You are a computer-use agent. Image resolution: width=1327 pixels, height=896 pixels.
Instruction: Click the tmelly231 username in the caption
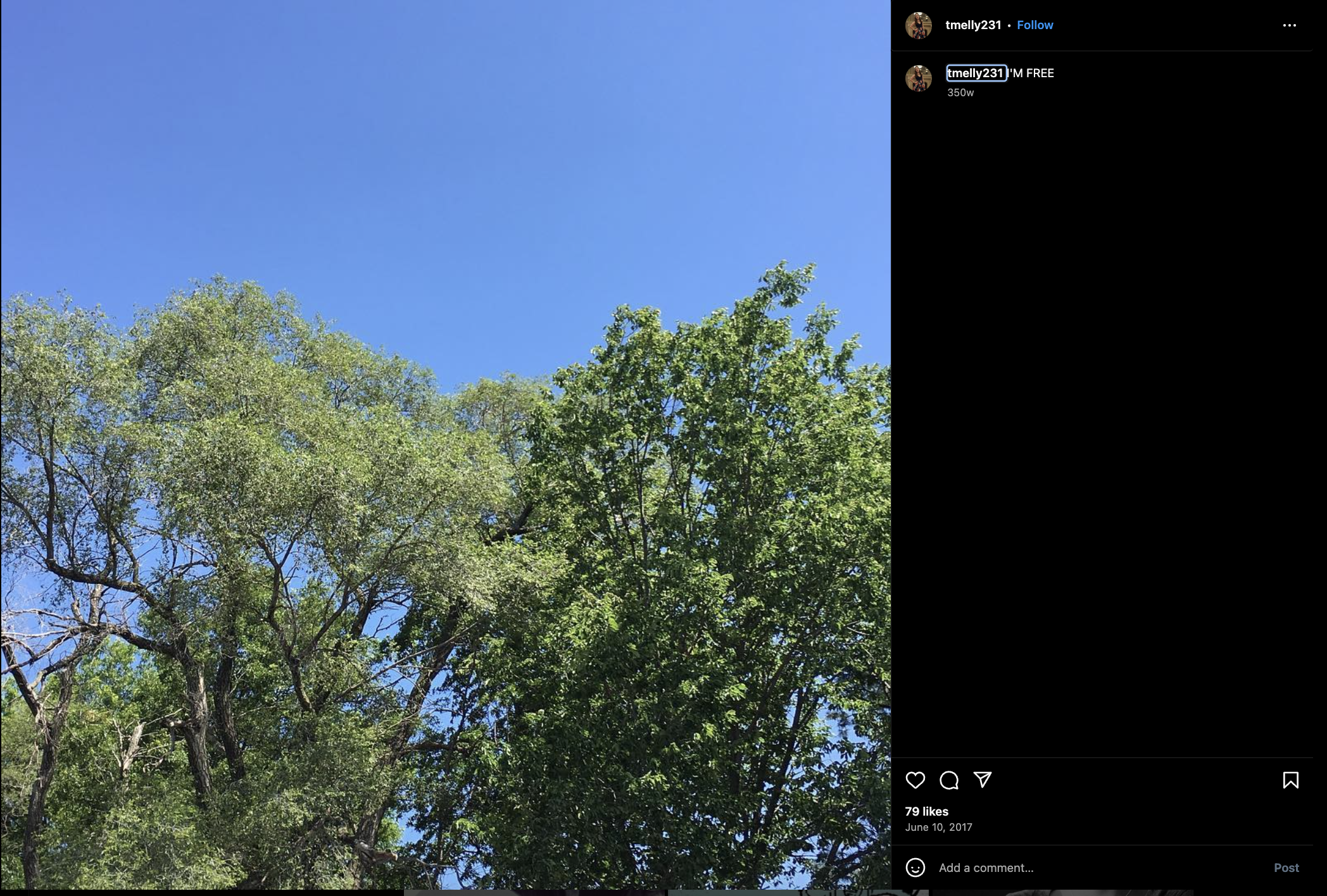pyautogui.click(x=976, y=73)
